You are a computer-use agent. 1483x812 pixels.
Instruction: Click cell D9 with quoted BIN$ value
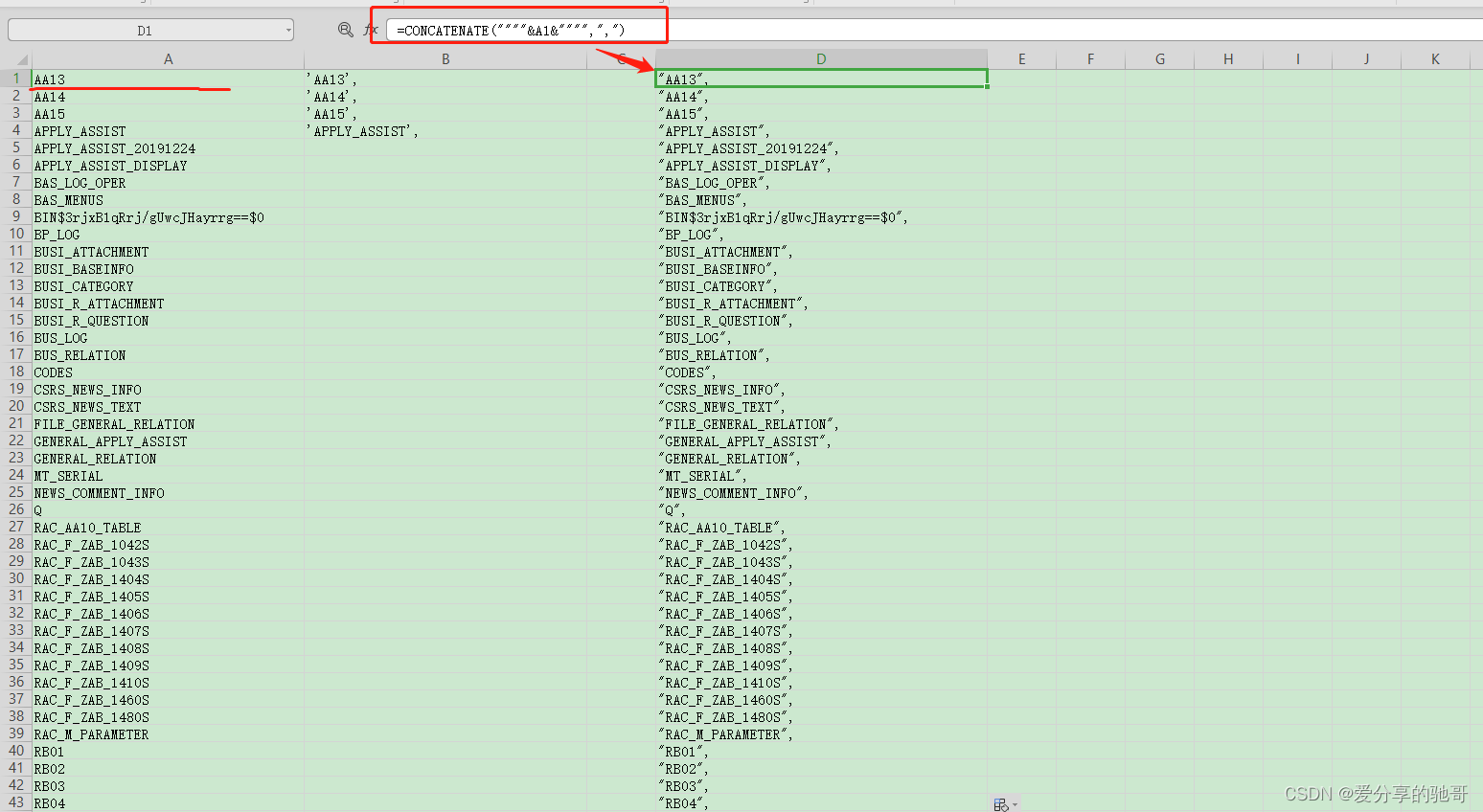point(822,217)
